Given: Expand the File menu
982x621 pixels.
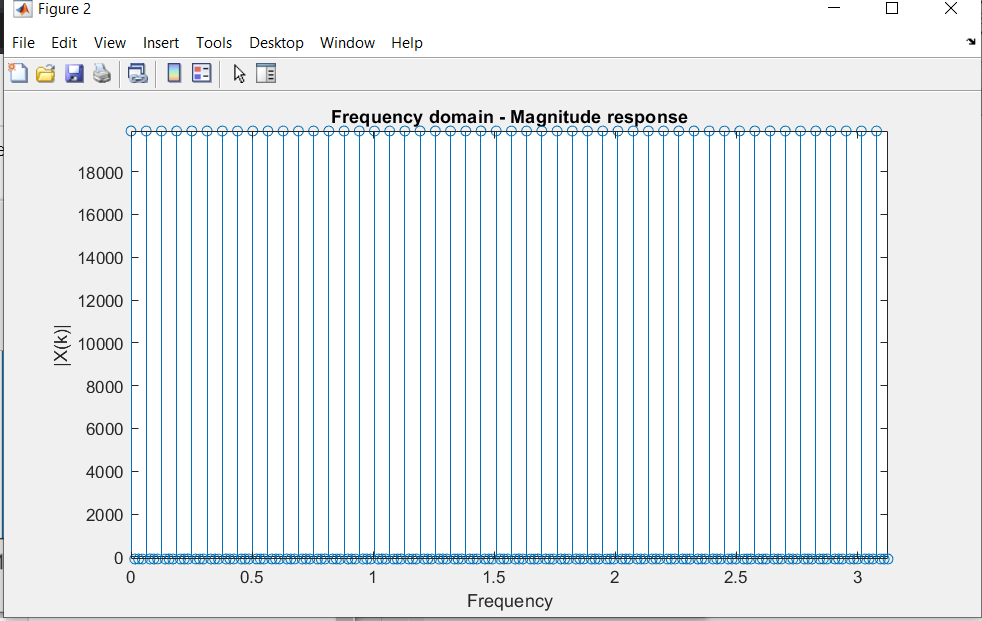Looking at the screenshot, I should pyautogui.click(x=23, y=43).
